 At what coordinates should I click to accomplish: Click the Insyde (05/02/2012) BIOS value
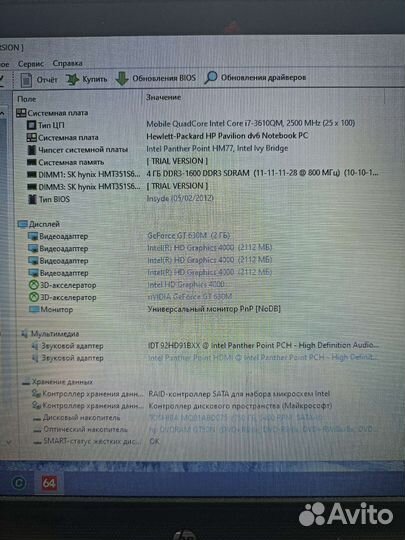180,198
